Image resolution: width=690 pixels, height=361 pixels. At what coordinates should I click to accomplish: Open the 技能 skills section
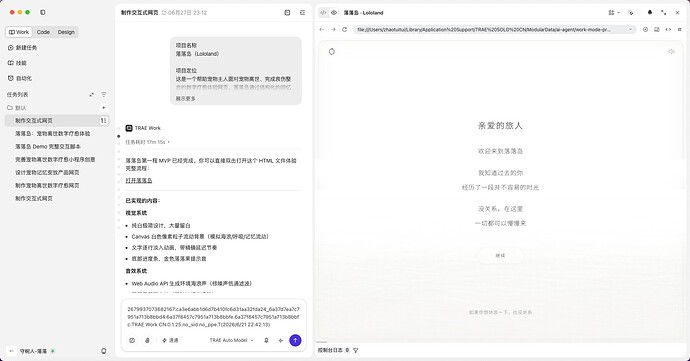(x=17, y=63)
